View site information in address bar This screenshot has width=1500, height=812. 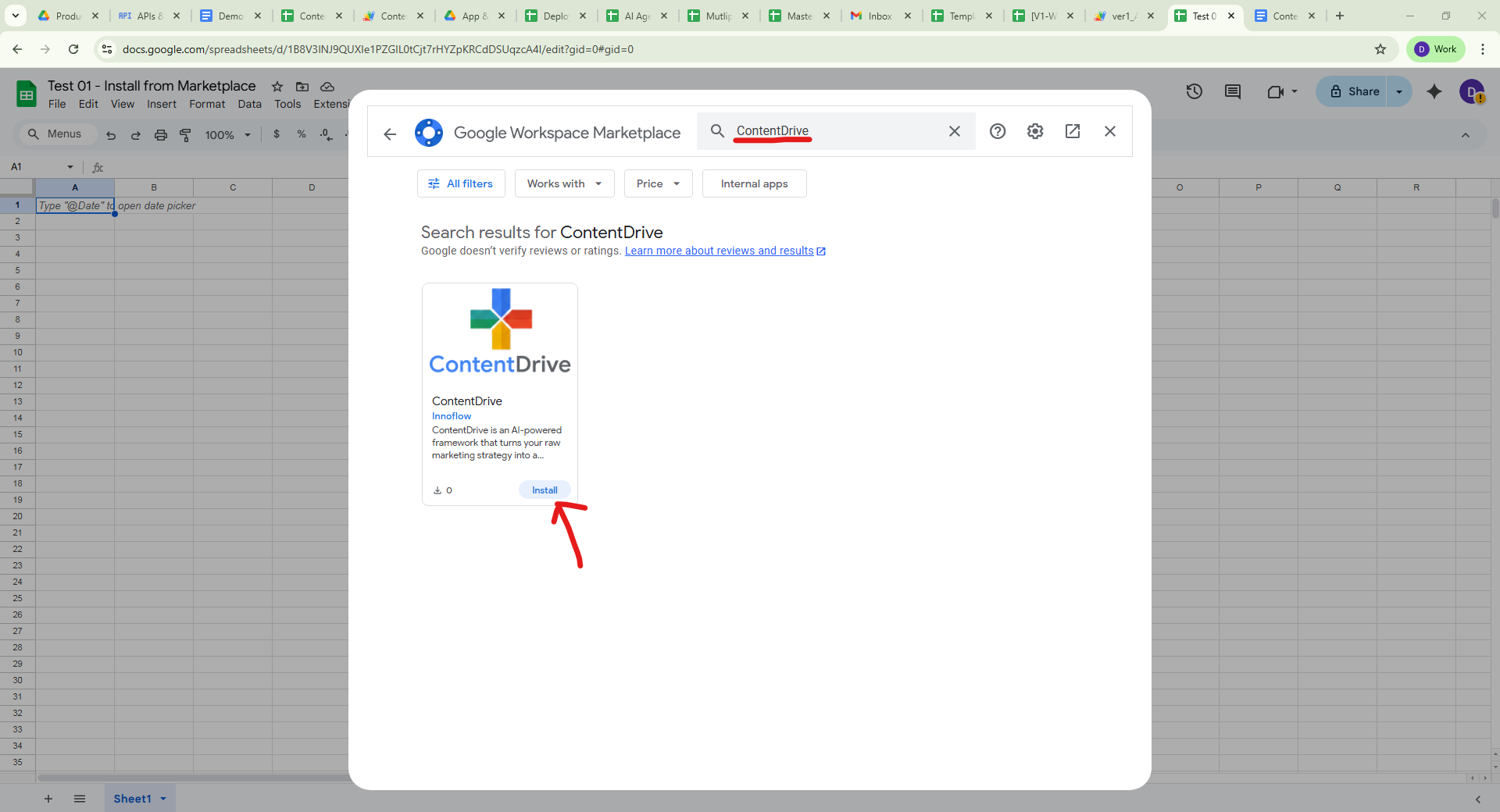coord(107,49)
